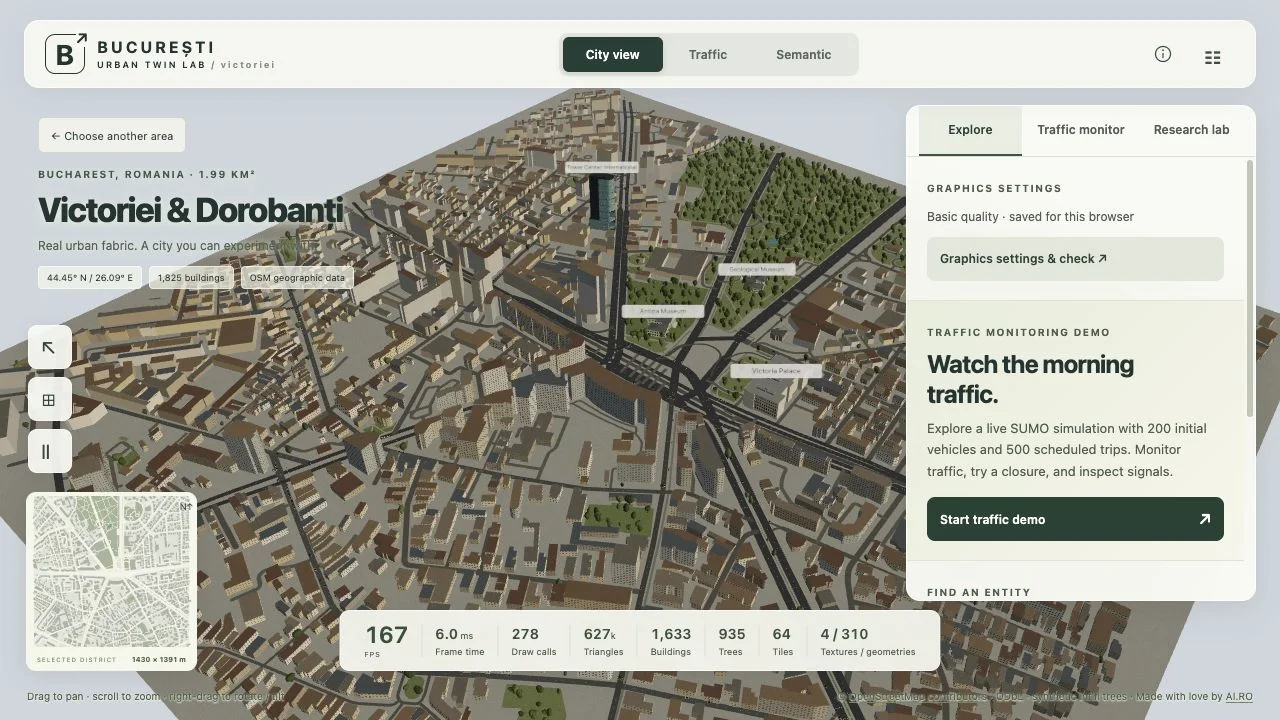Switch to City view mode
Screen dimensions: 1280x720
[x=613, y=55]
